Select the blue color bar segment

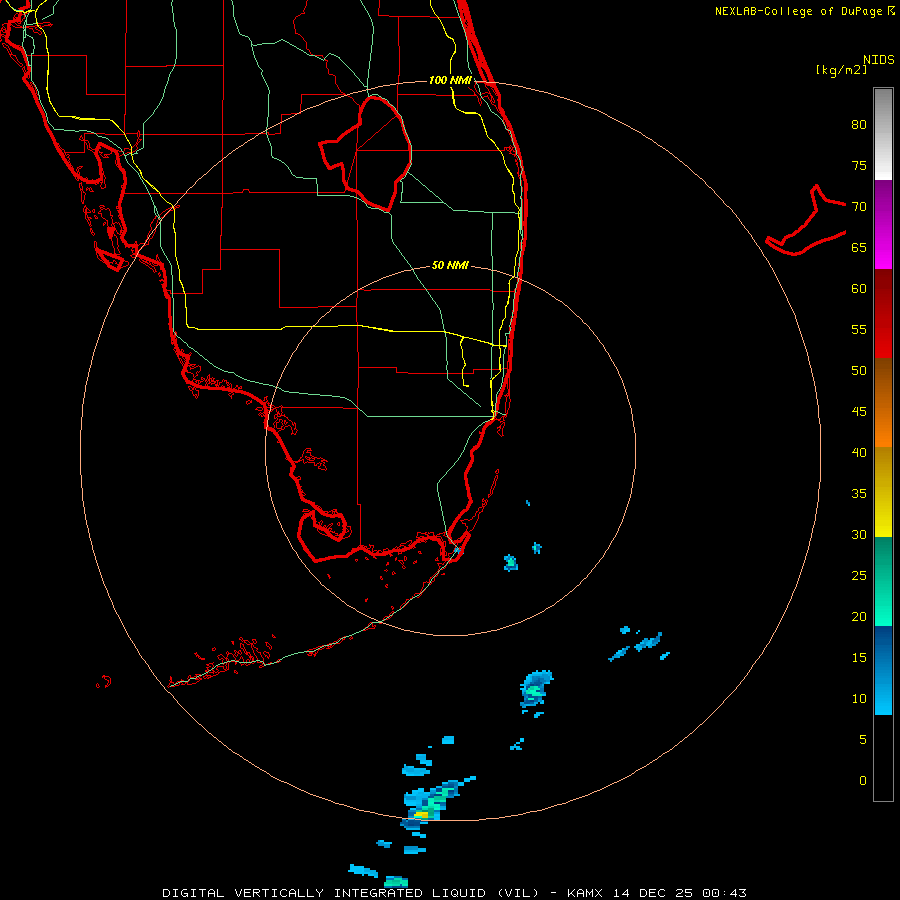883,670
